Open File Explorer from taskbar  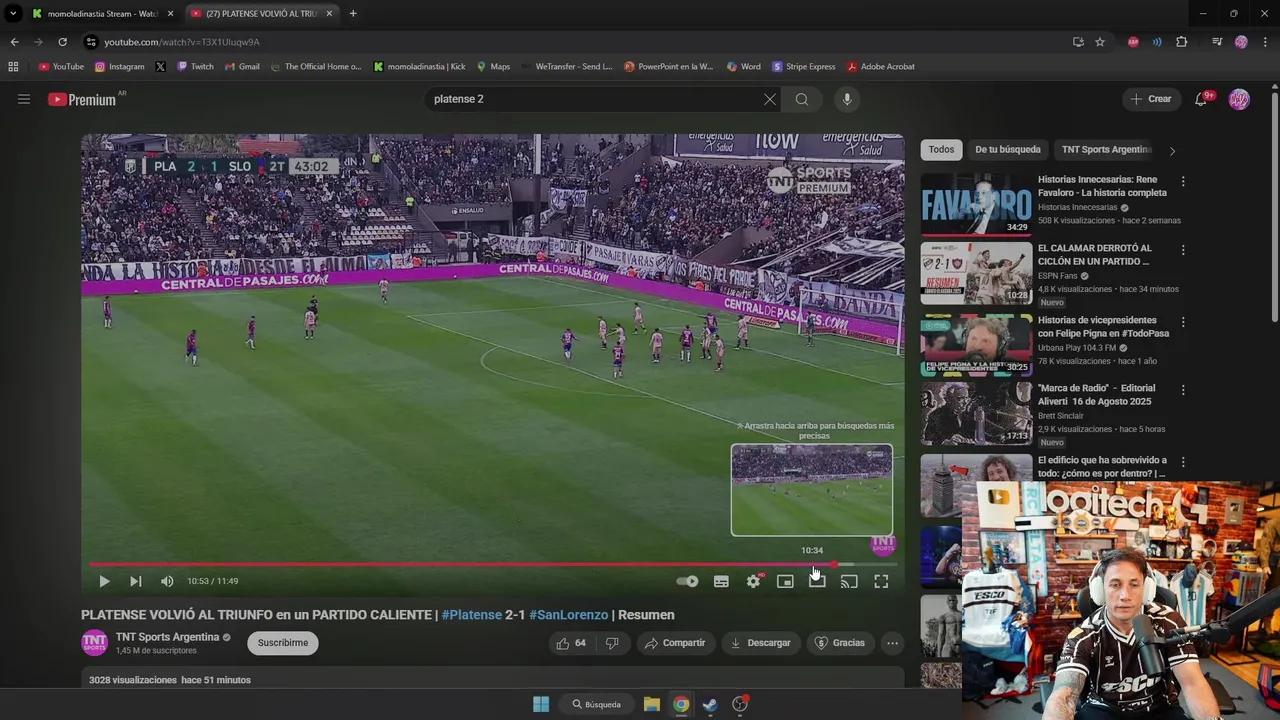[652, 704]
